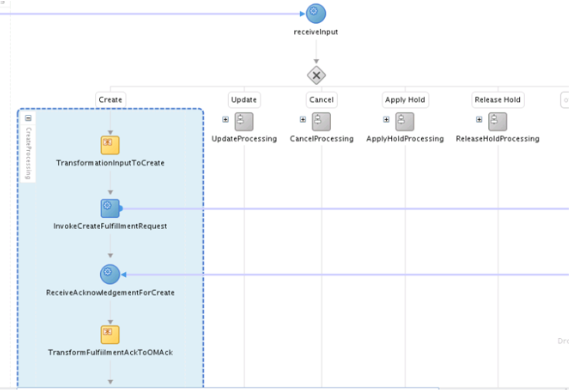571x392 pixels.
Task: Select the Create branch label
Action: pyautogui.click(x=110, y=100)
